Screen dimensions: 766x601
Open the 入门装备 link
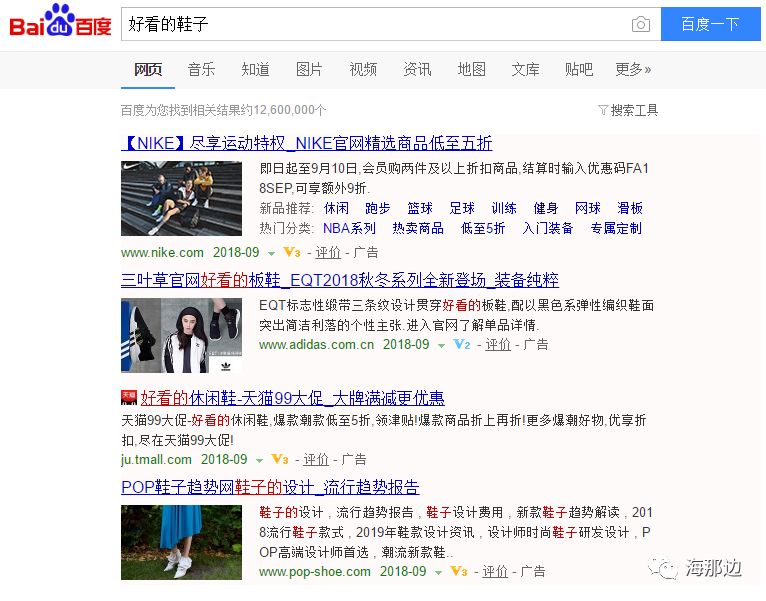pos(547,228)
